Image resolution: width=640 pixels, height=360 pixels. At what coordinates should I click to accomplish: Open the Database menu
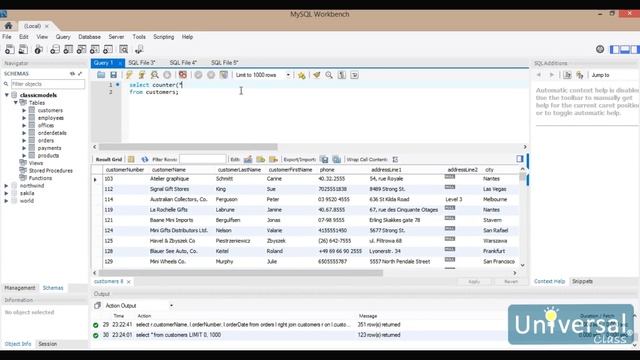pyautogui.click(x=89, y=37)
